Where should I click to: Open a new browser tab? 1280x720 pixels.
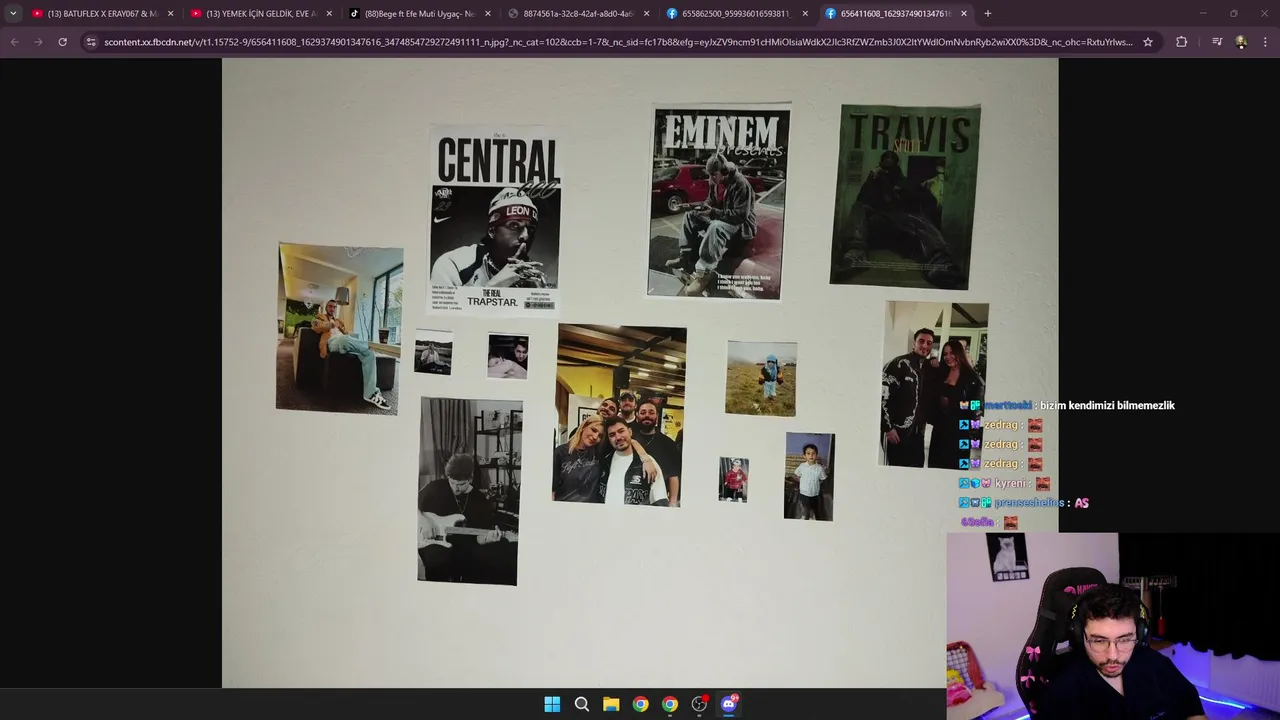[988, 13]
